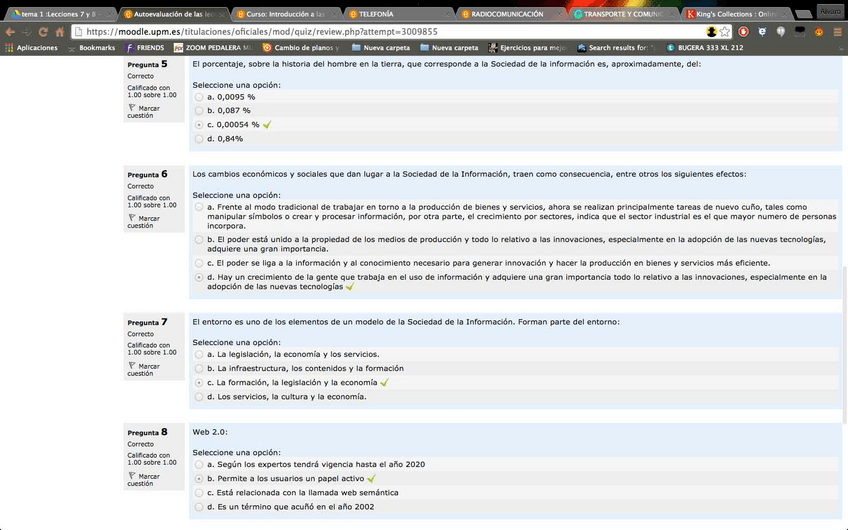The width and height of the screenshot is (848, 530).
Task: Click the browser back arrow
Action: tap(10, 32)
